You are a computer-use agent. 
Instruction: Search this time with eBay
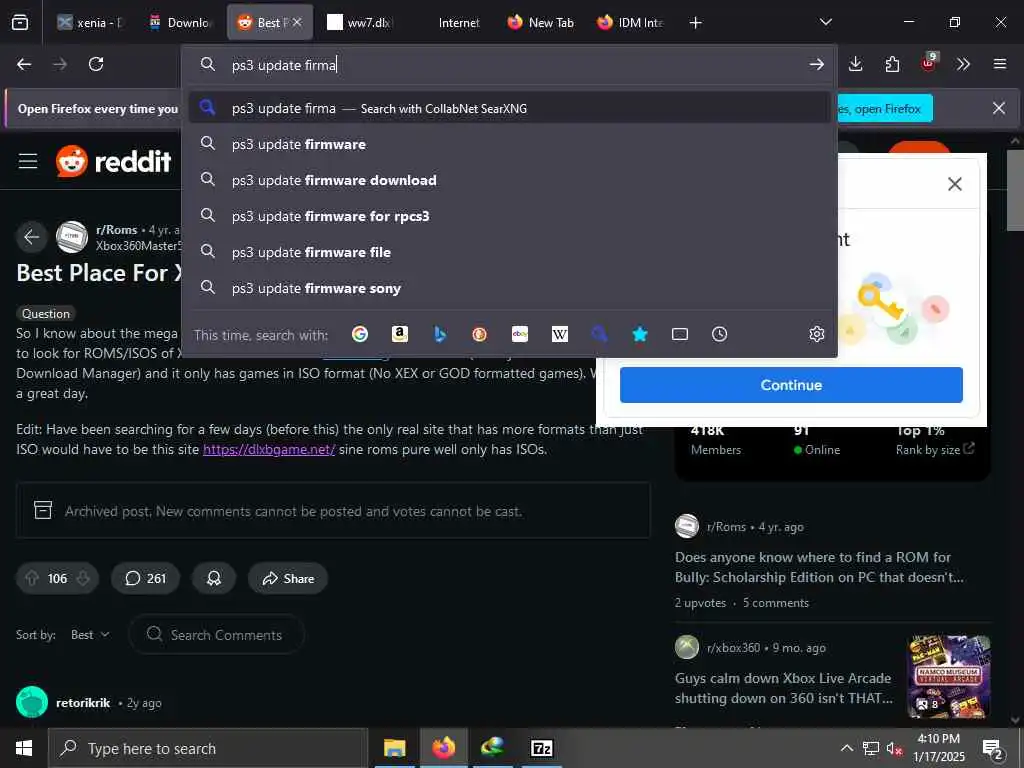520,334
